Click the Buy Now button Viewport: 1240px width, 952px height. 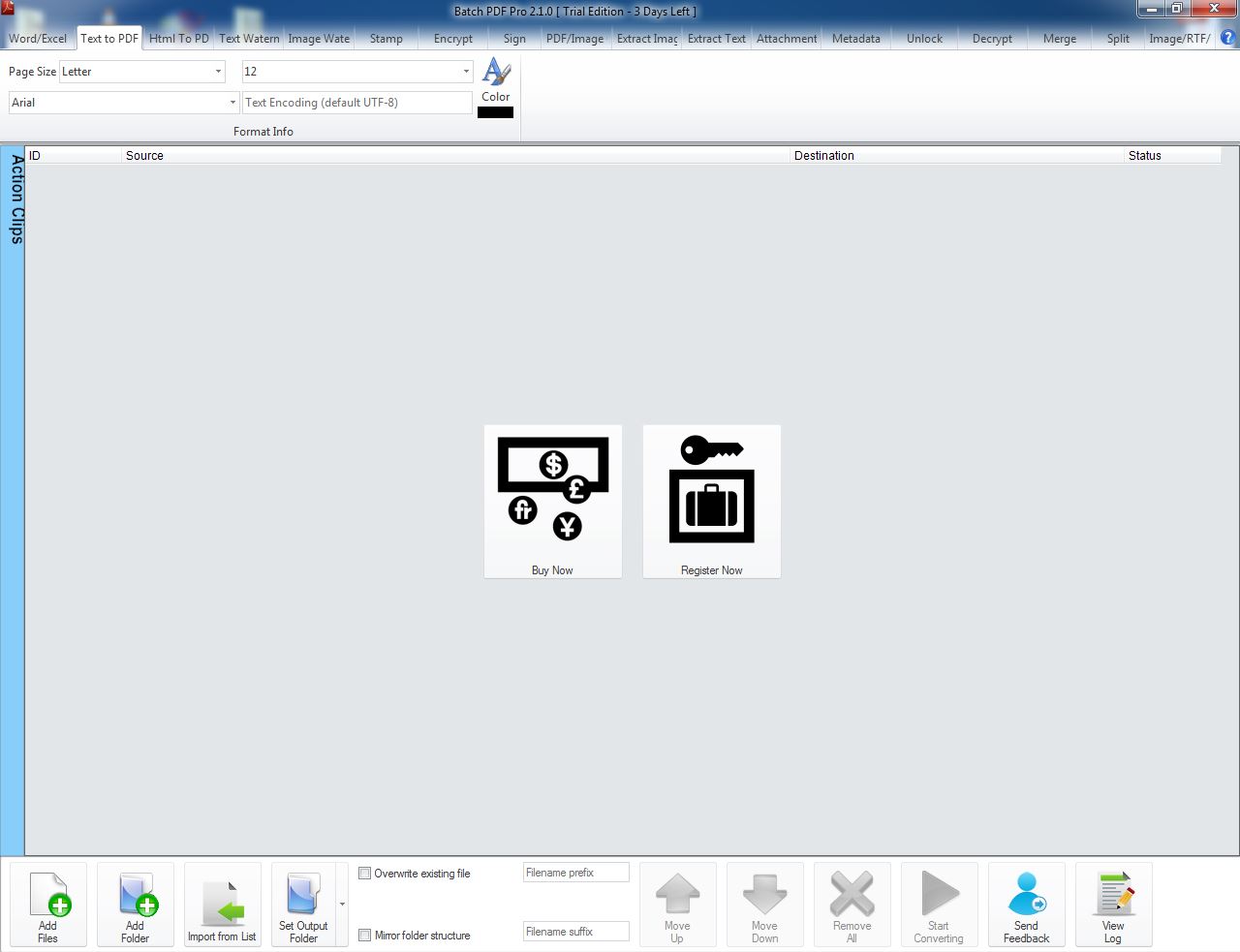click(x=553, y=502)
